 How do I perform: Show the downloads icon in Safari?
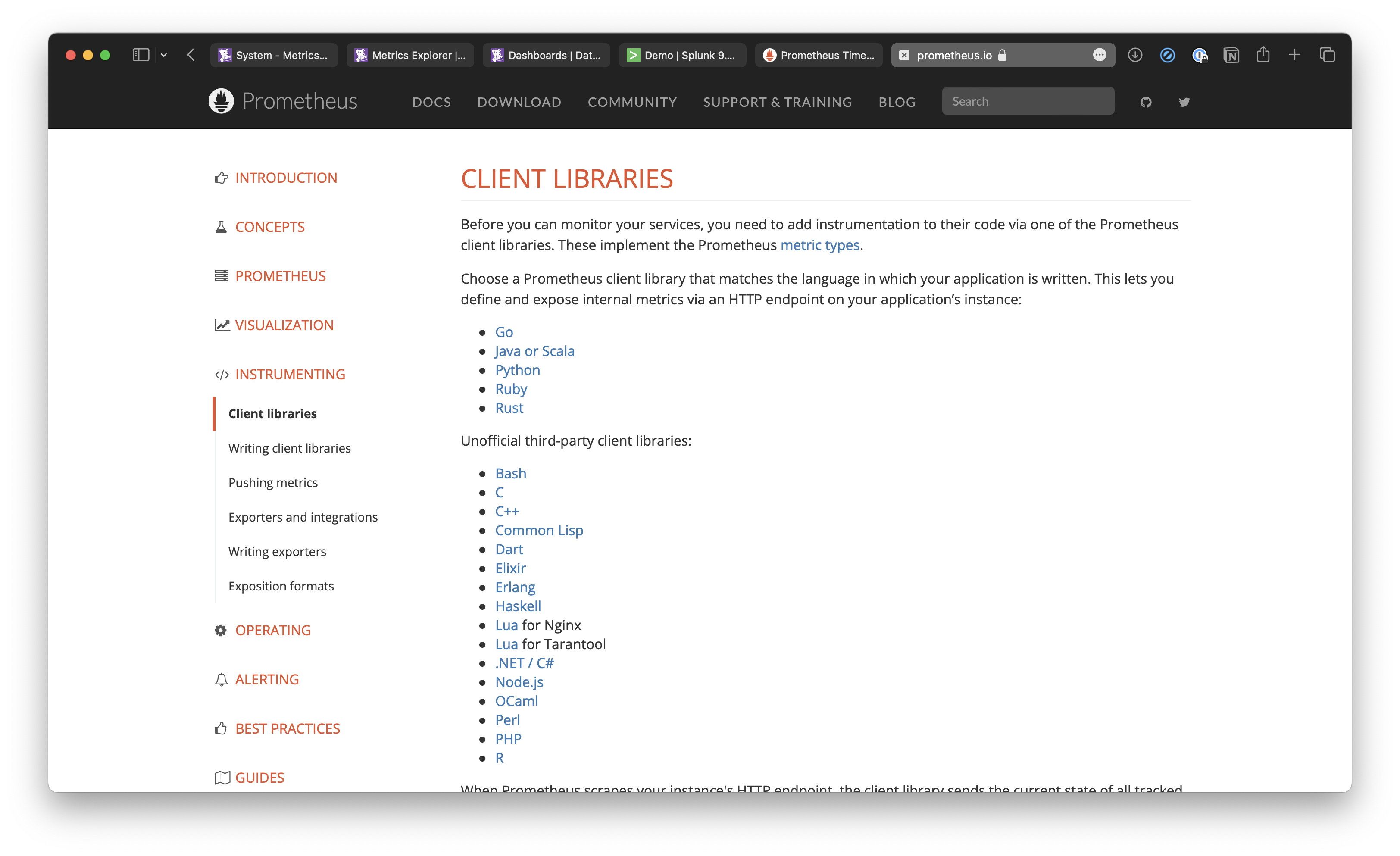coord(1134,55)
